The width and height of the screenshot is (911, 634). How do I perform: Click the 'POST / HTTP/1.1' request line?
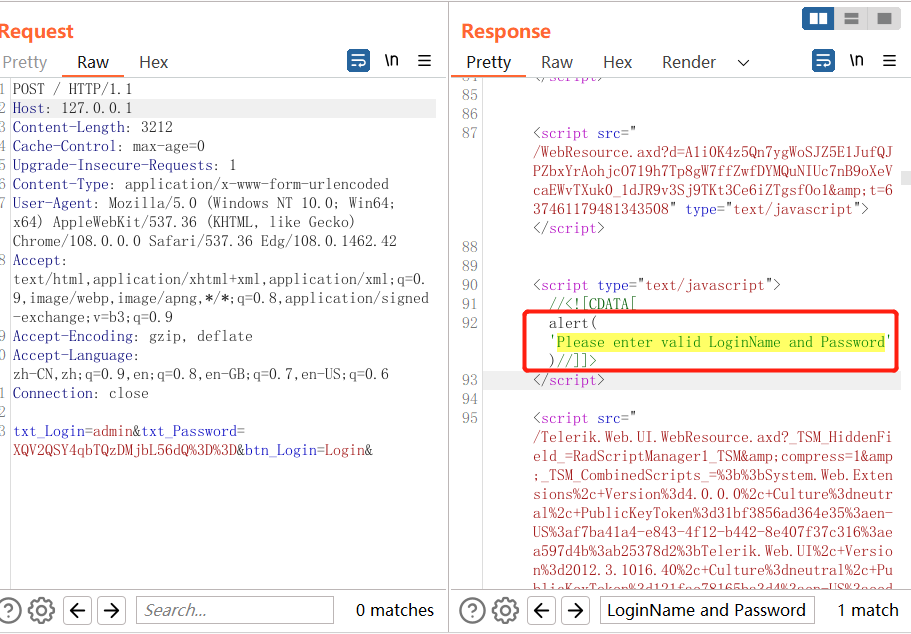point(73,89)
